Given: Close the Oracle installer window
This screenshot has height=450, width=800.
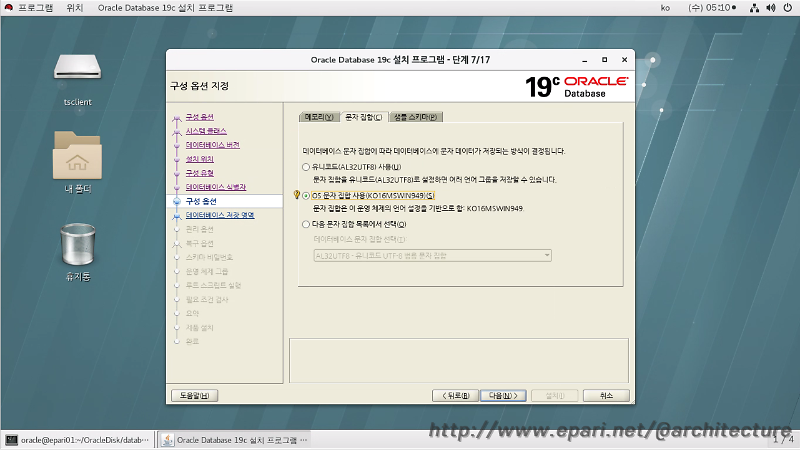Looking at the screenshot, I should (624, 60).
